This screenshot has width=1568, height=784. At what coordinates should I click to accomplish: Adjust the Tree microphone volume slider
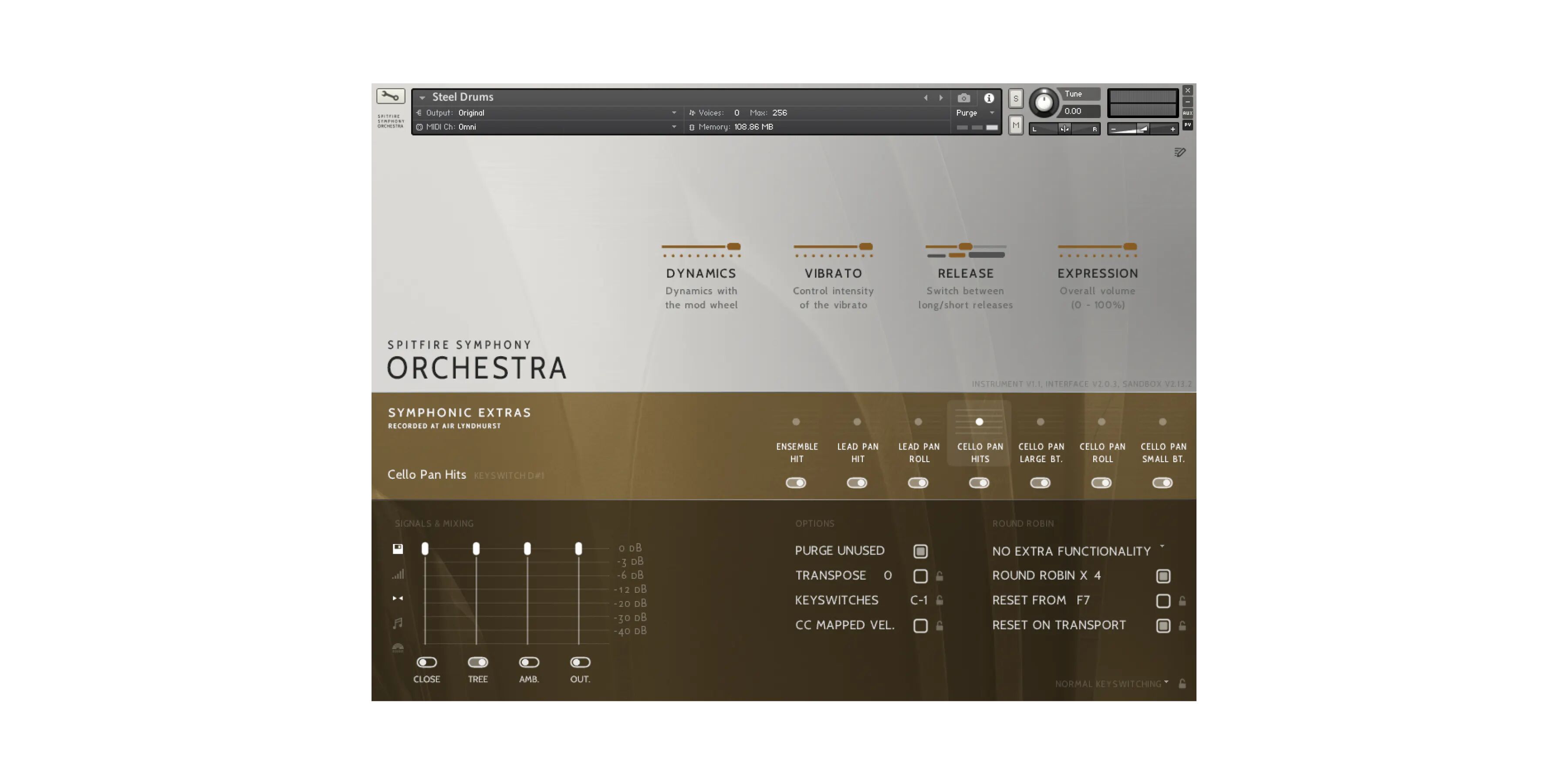point(476,548)
